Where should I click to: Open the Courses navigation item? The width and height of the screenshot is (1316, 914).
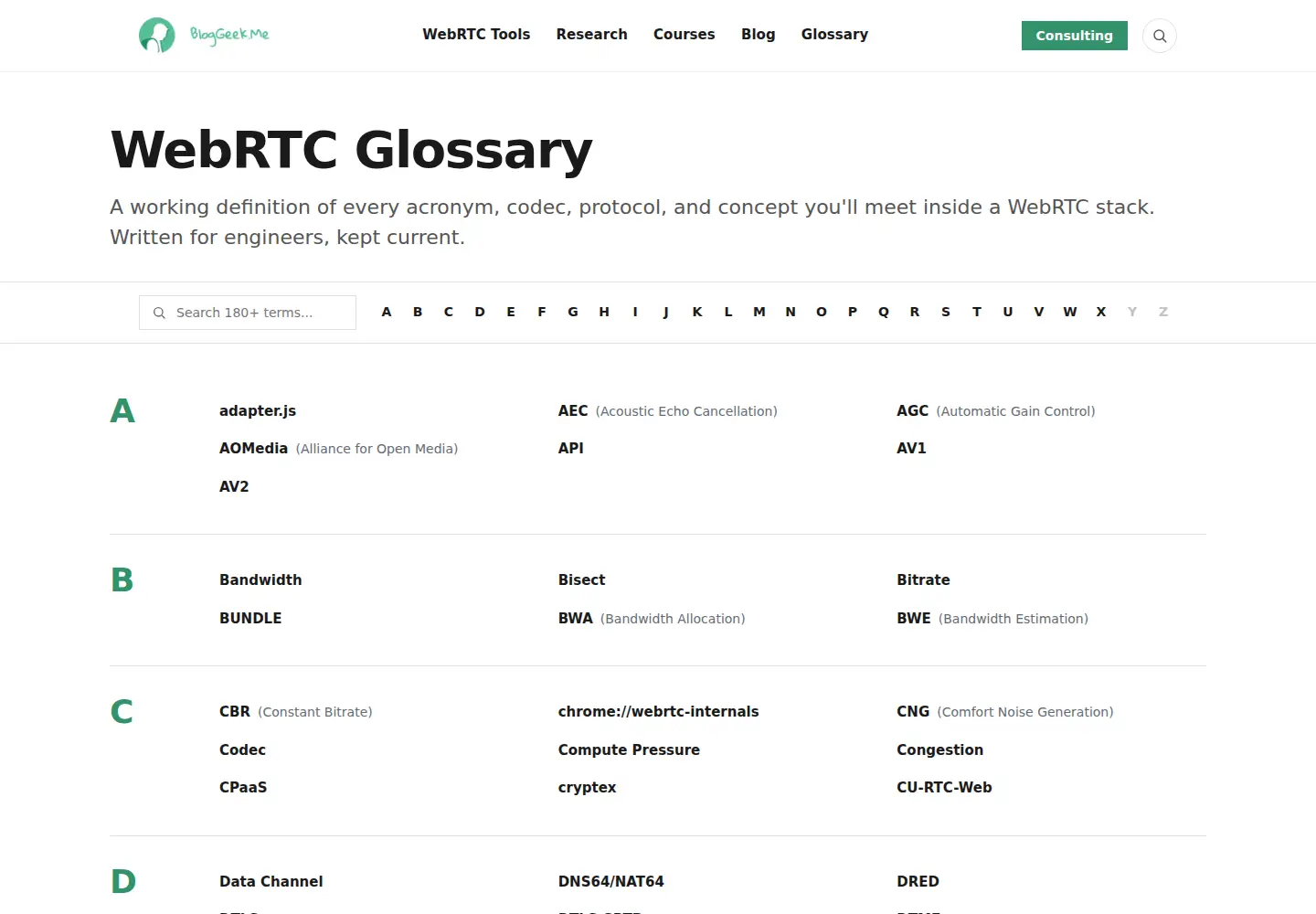tap(685, 35)
